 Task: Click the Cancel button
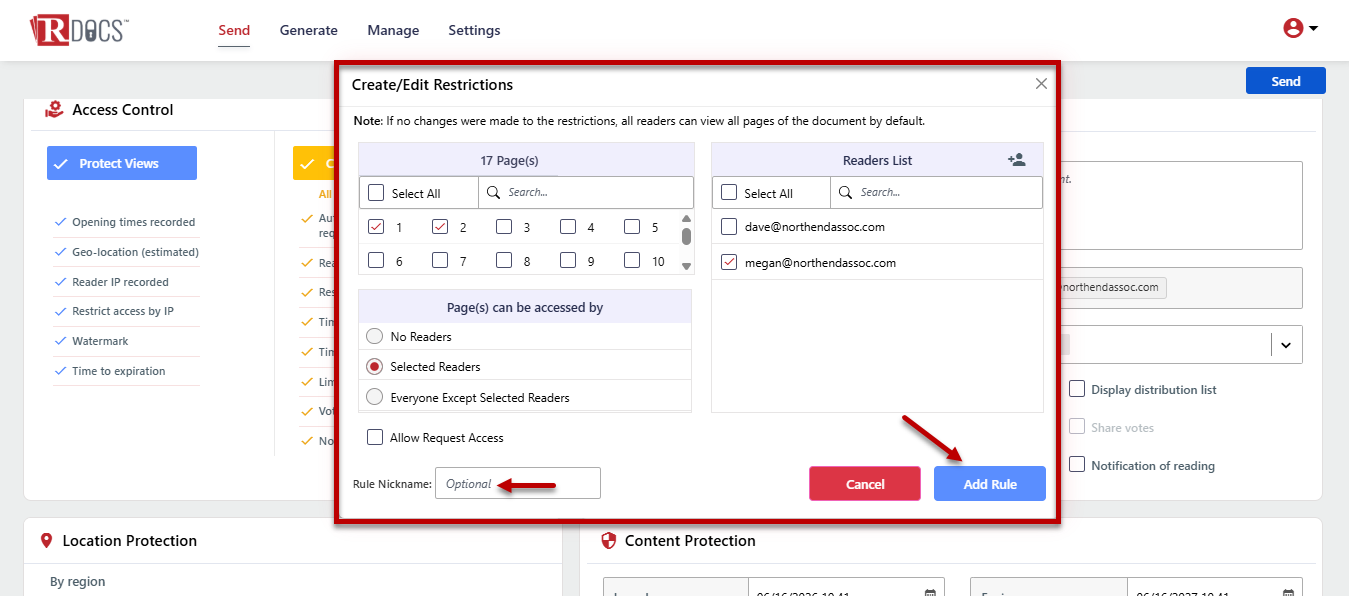point(865,484)
